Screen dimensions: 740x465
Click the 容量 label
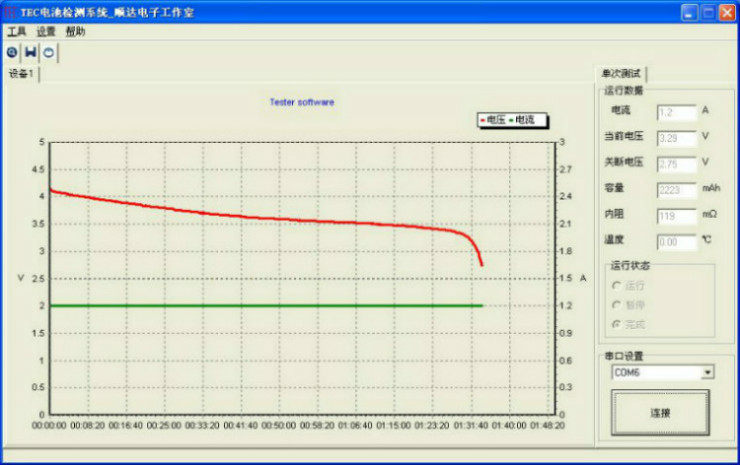(614, 188)
